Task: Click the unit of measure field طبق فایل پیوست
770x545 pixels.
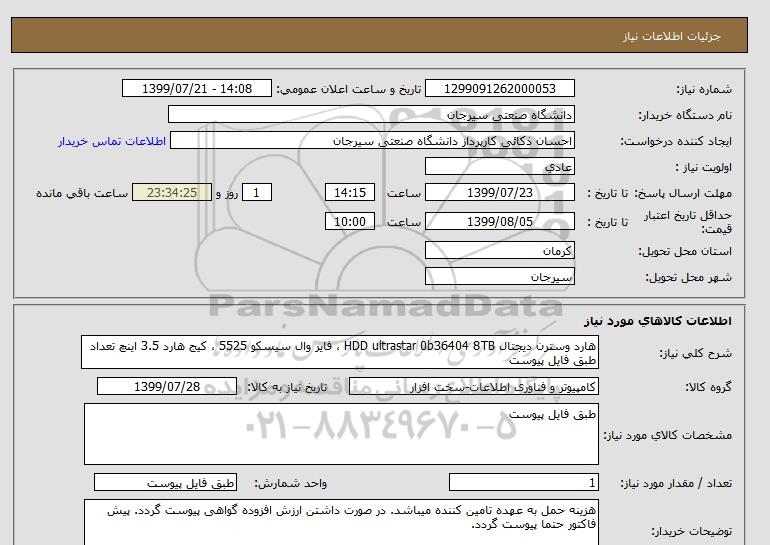Action: [165, 483]
